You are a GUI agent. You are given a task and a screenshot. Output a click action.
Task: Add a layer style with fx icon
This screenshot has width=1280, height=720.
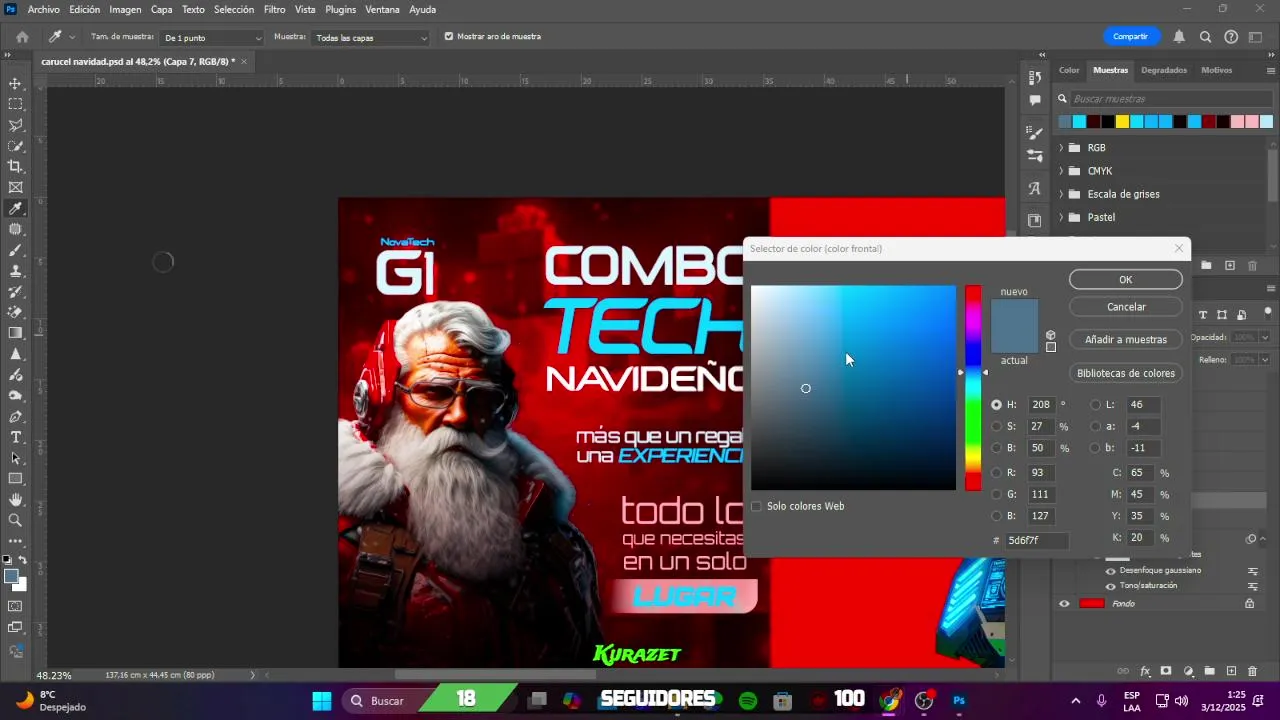(x=1145, y=671)
